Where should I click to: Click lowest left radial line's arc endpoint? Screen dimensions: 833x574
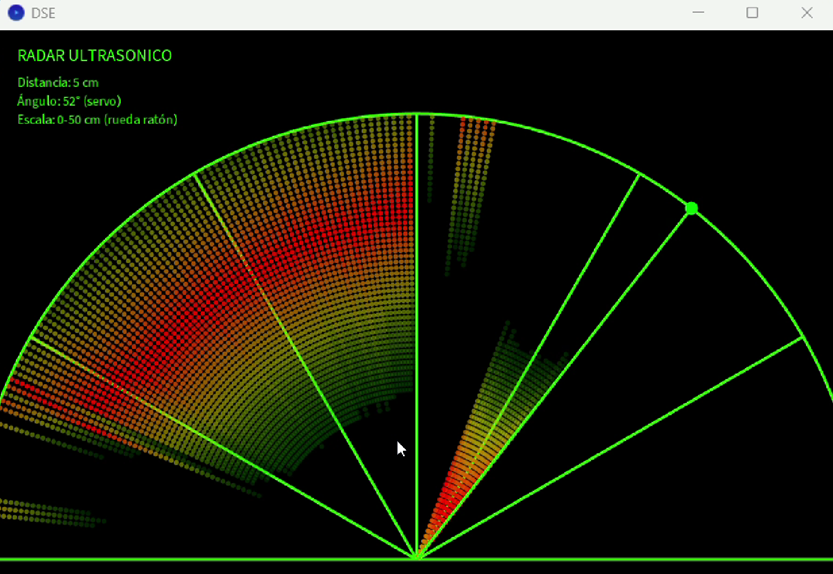pos(32,337)
